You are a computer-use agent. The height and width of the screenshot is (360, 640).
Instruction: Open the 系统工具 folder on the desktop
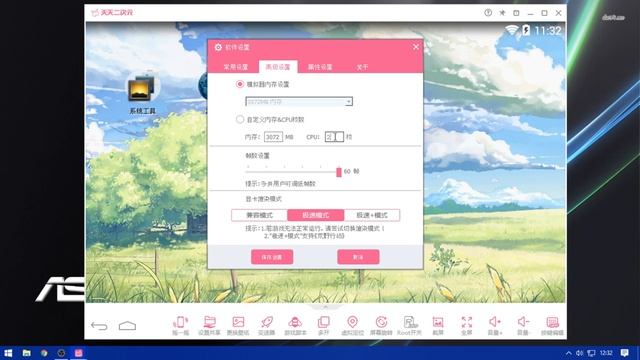(142, 92)
